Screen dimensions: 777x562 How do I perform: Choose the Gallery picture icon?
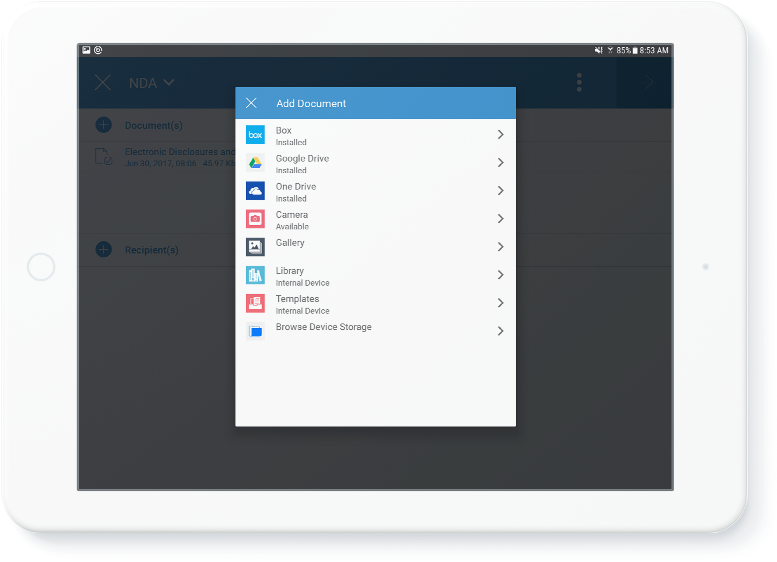tap(255, 247)
